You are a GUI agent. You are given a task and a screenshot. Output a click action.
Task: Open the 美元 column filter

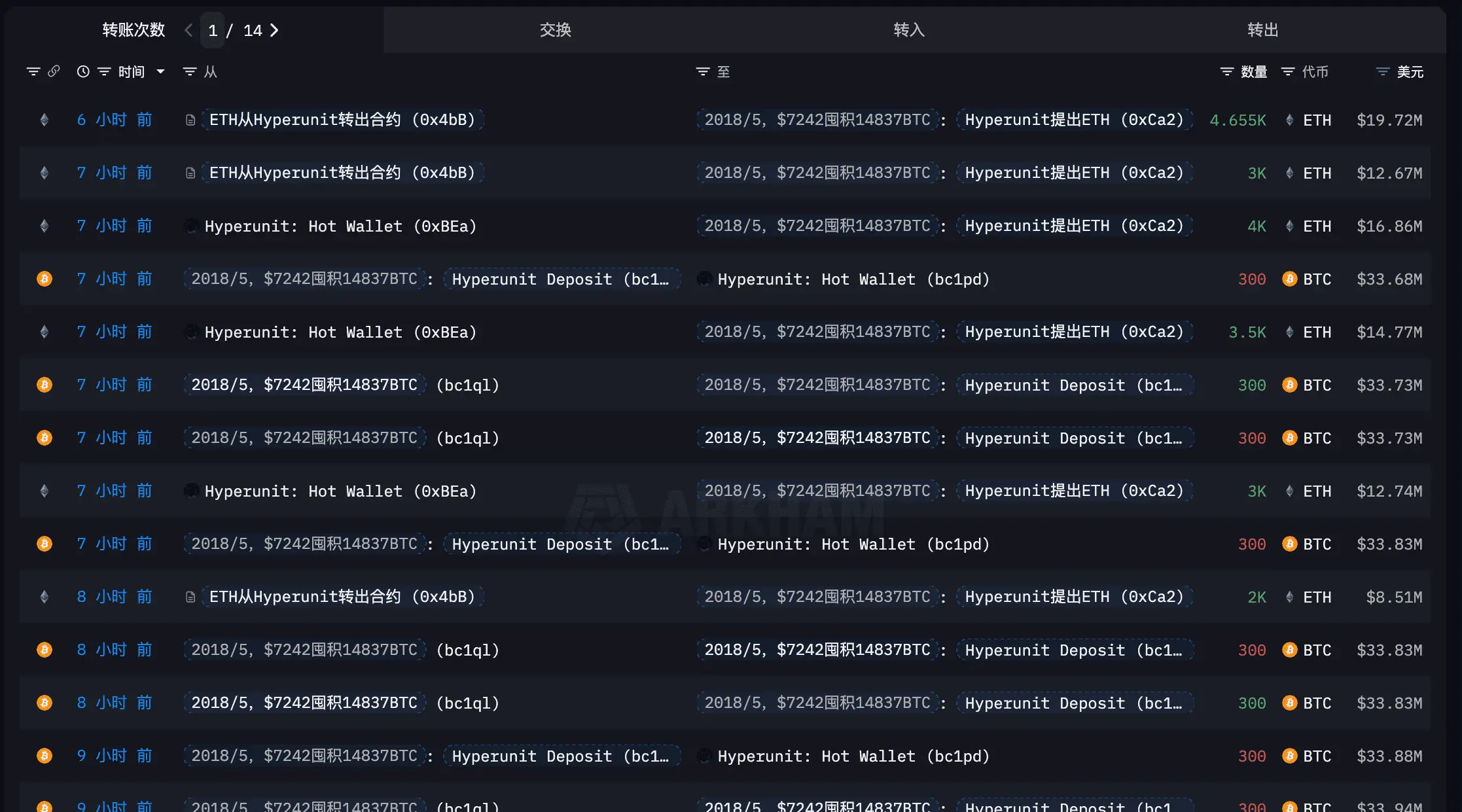1383,71
